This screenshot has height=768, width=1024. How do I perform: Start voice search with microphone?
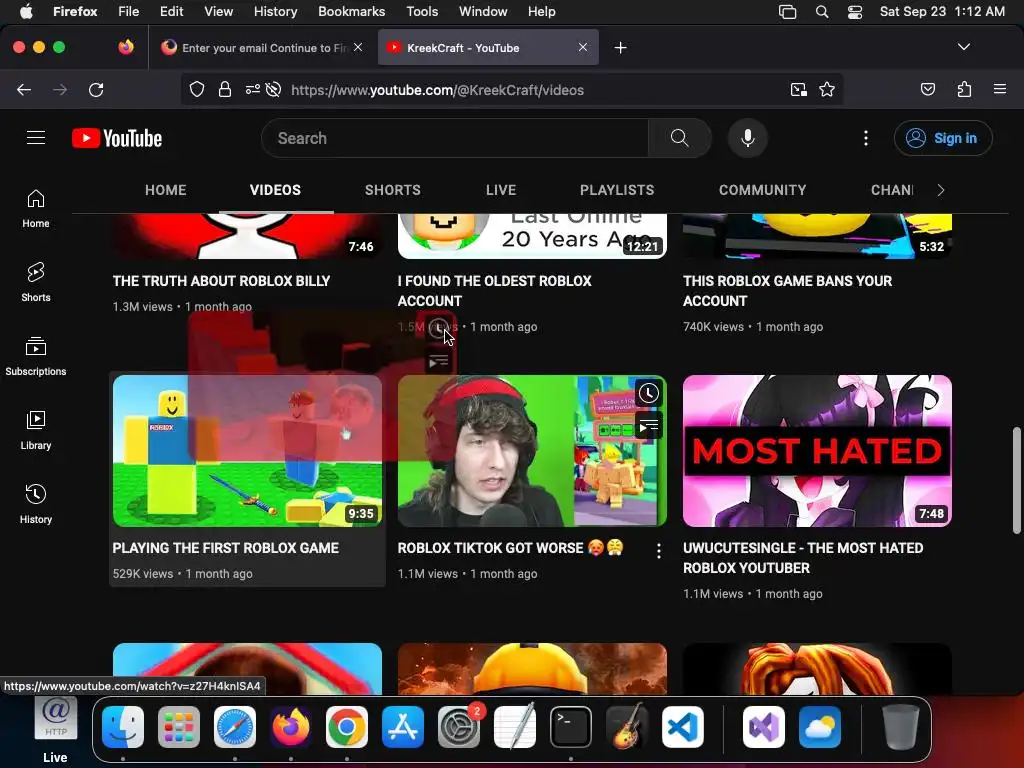(x=748, y=138)
